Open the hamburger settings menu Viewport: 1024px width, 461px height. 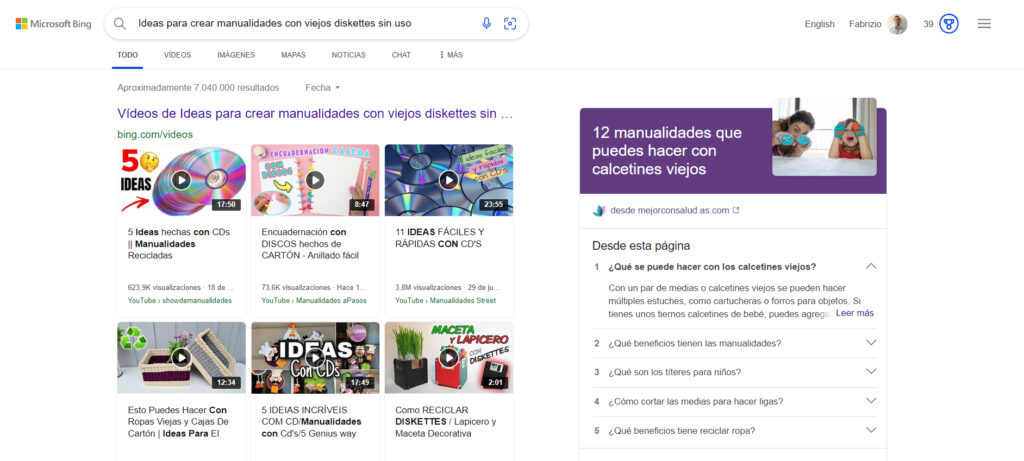click(984, 23)
